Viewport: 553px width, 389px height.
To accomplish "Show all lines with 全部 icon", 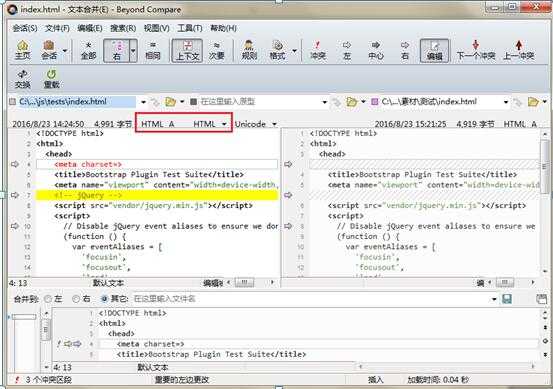I will (x=88, y=50).
